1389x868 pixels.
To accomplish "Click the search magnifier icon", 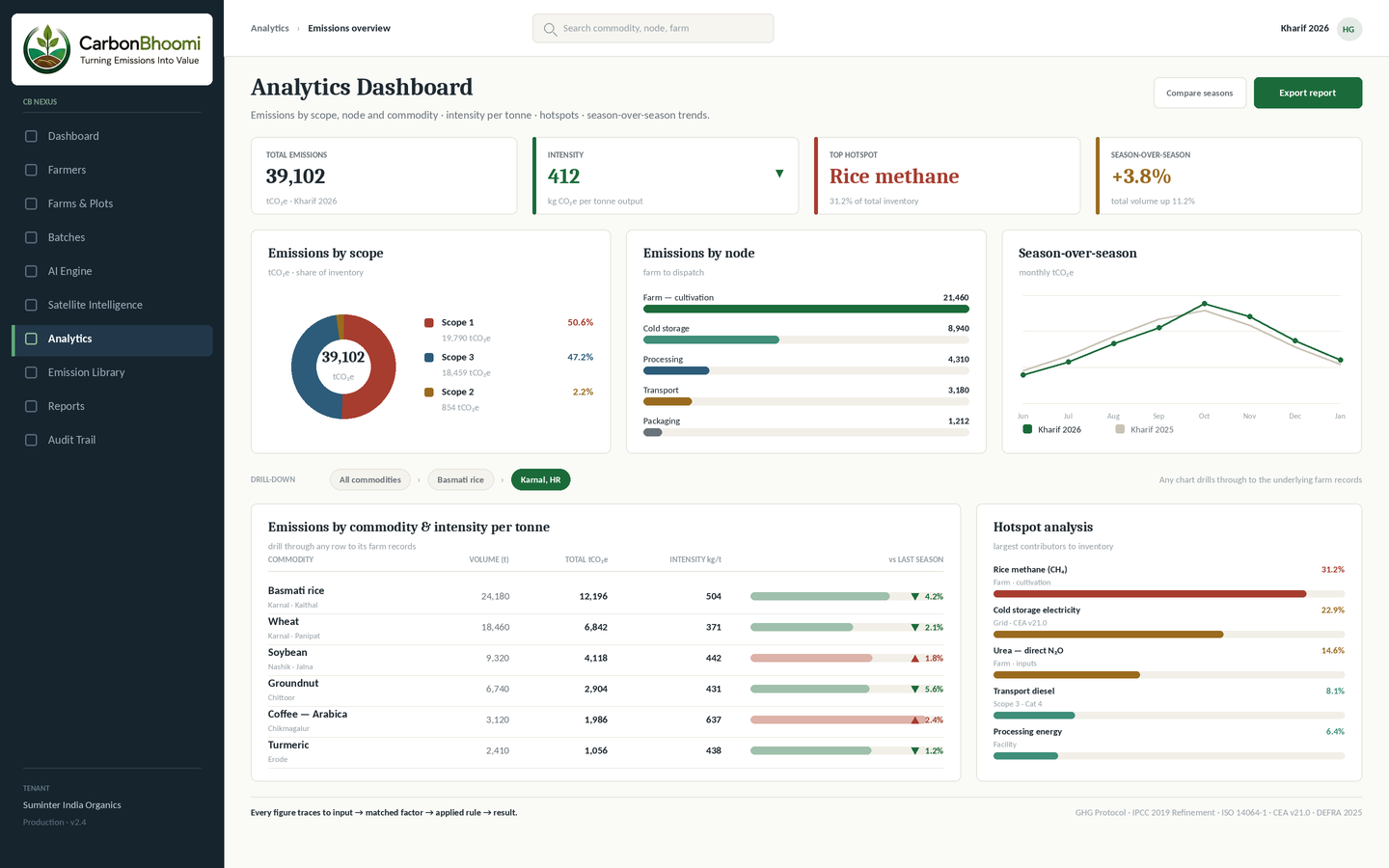I will click(x=550, y=29).
